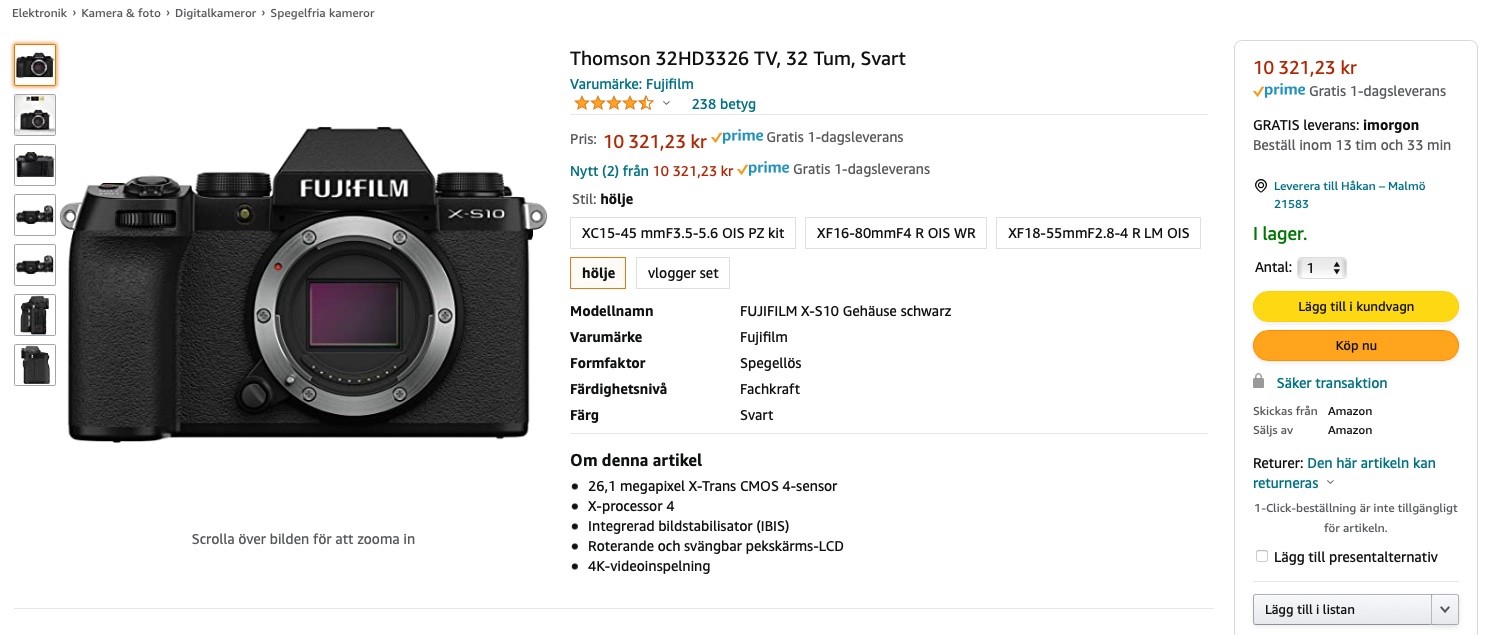Click the location pin icon by delivery address

(1260, 186)
